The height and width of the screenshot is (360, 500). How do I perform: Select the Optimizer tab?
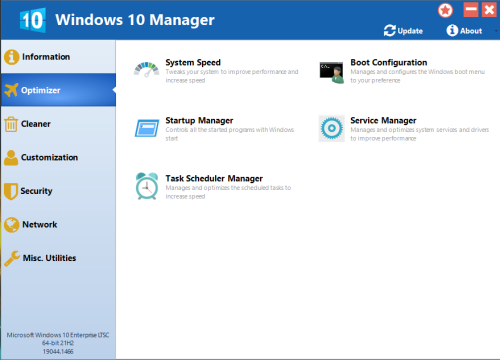[x=58, y=90]
